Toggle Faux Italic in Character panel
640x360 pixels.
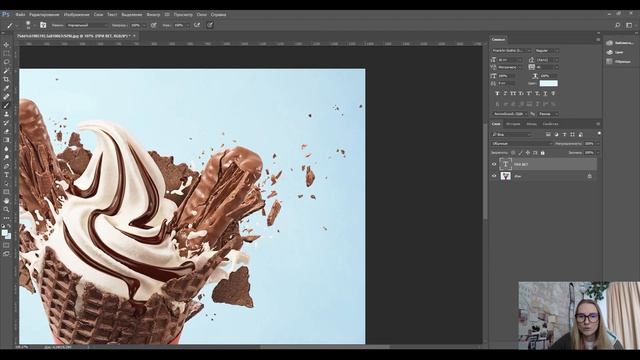point(505,93)
